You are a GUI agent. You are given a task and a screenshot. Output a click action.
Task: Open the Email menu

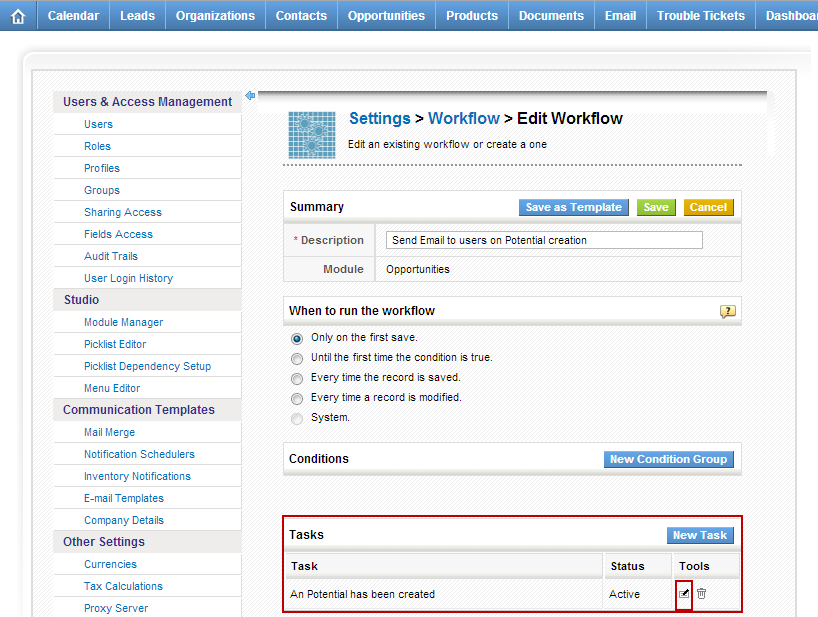pyautogui.click(x=621, y=16)
